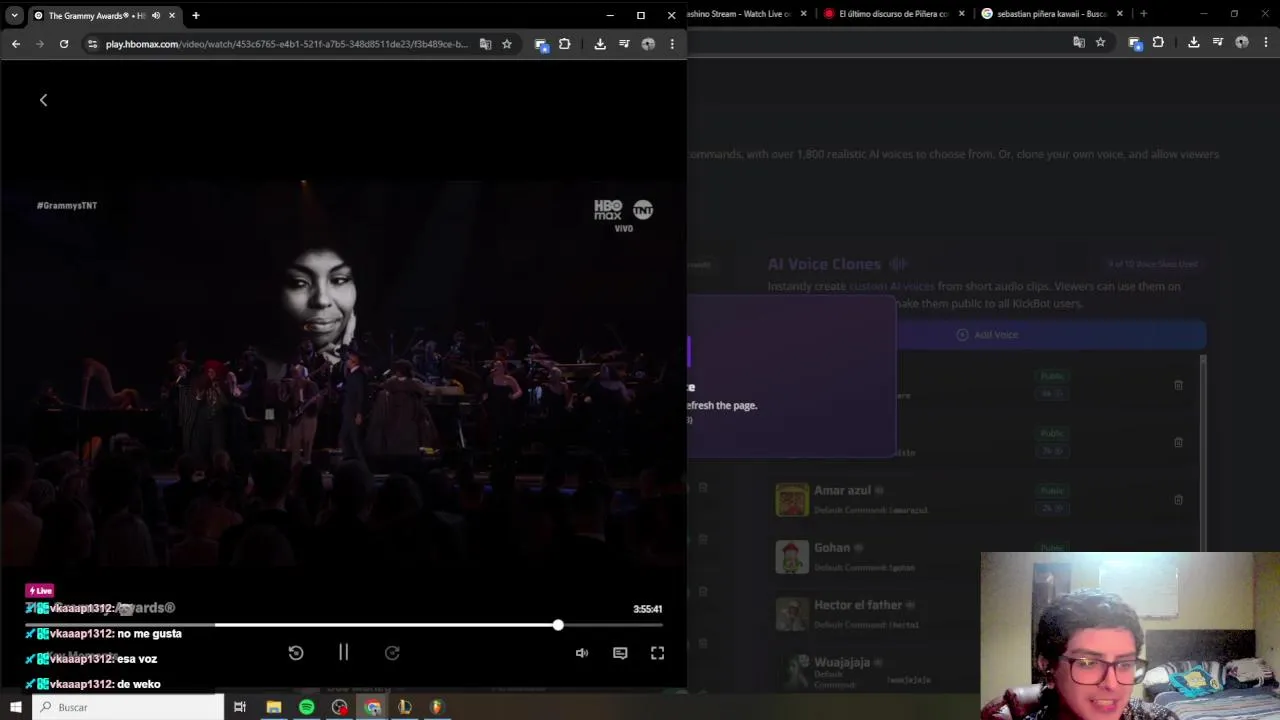
Task: Toggle Public badge on Amar azul
Action: click(1051, 491)
